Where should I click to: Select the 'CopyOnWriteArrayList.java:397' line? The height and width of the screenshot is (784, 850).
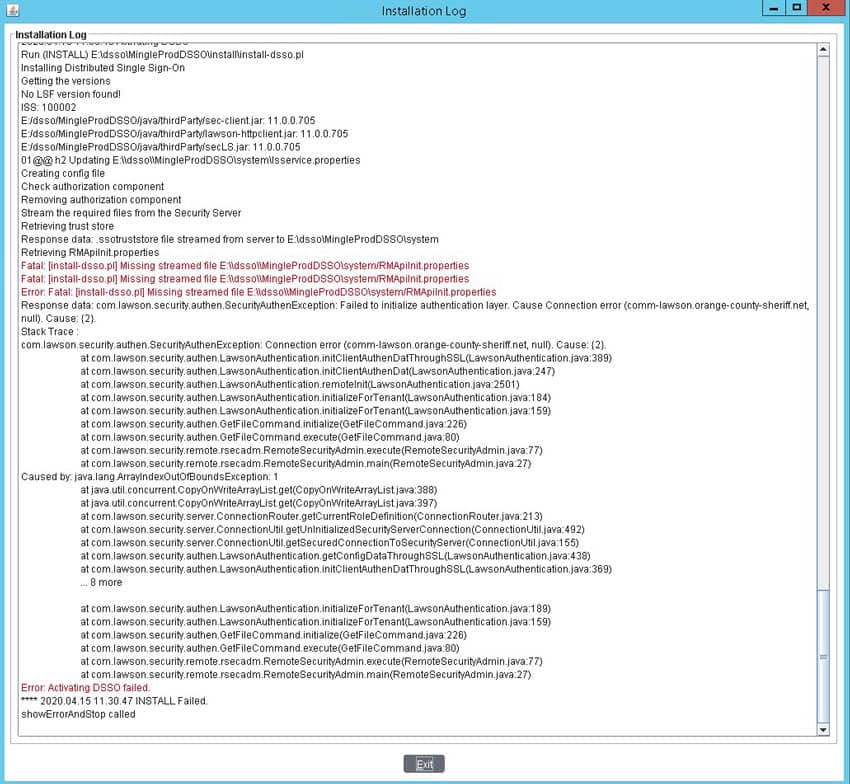[x=259, y=503]
